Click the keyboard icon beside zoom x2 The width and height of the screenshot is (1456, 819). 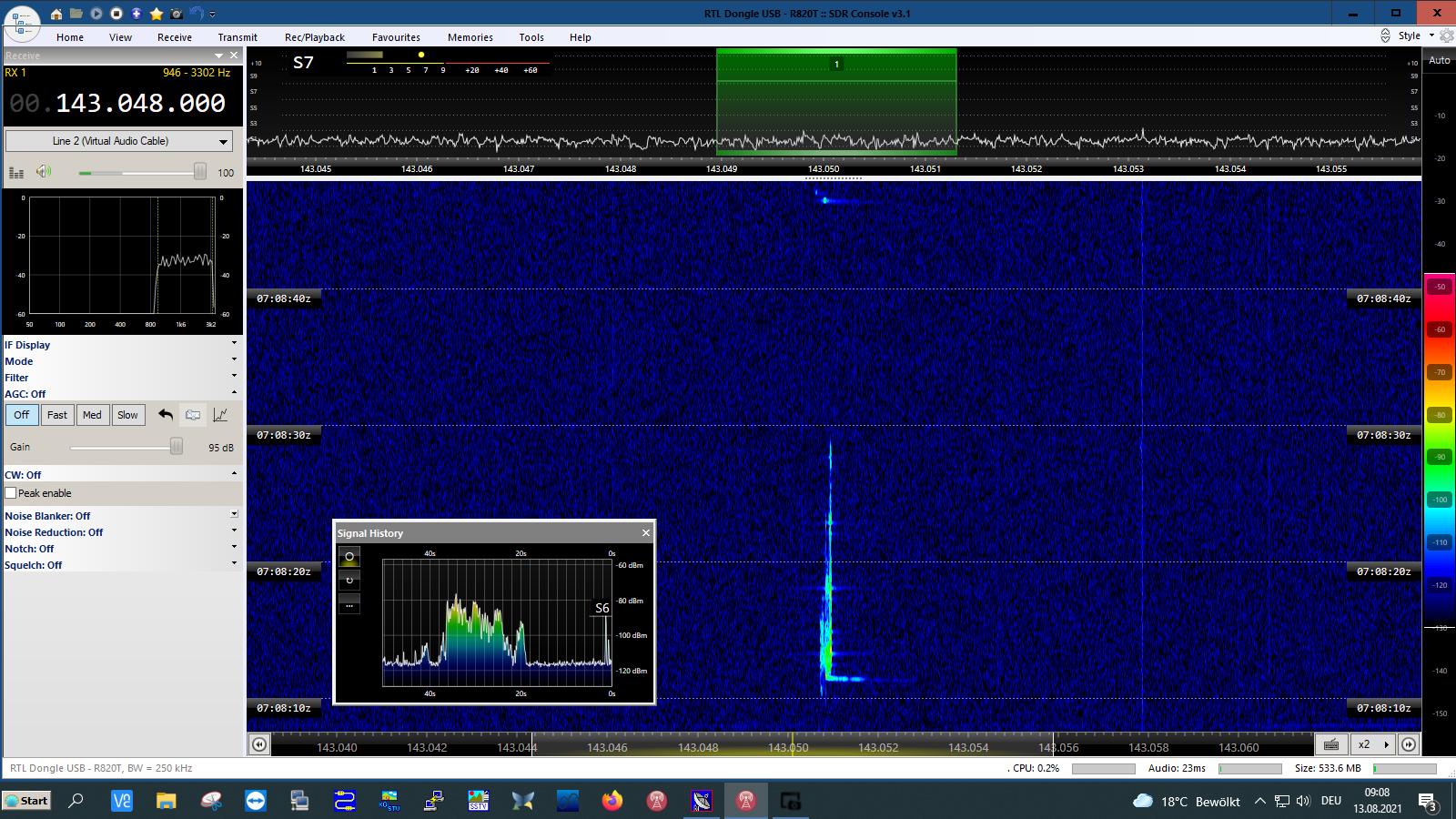[x=1331, y=744]
